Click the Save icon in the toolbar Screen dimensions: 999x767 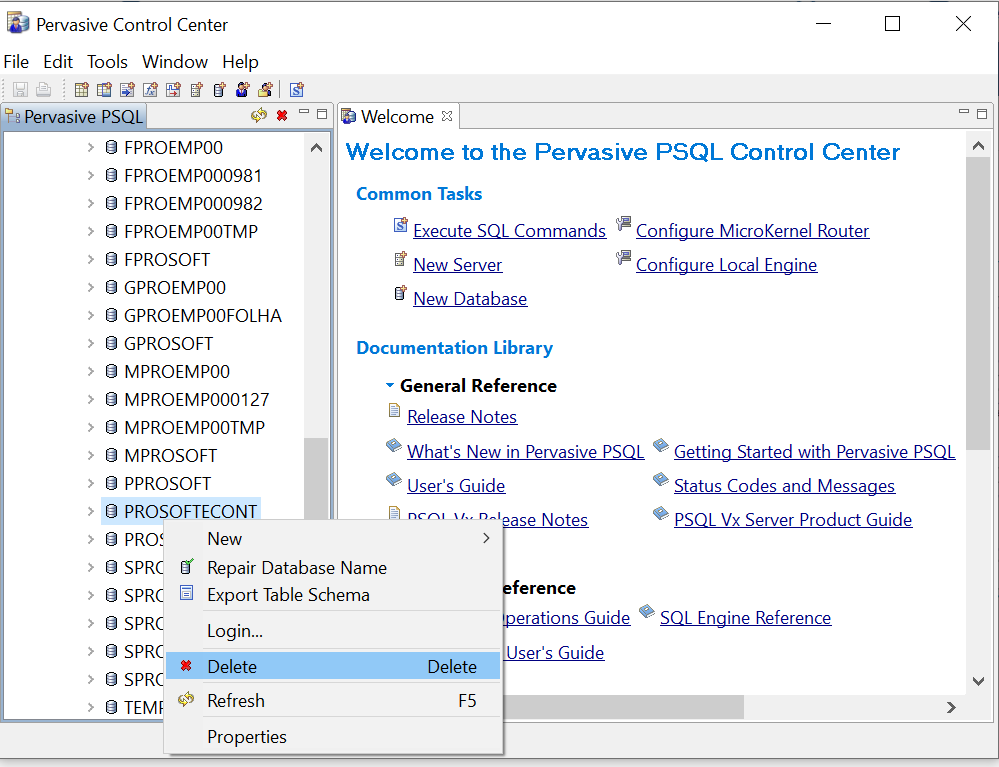tap(20, 90)
